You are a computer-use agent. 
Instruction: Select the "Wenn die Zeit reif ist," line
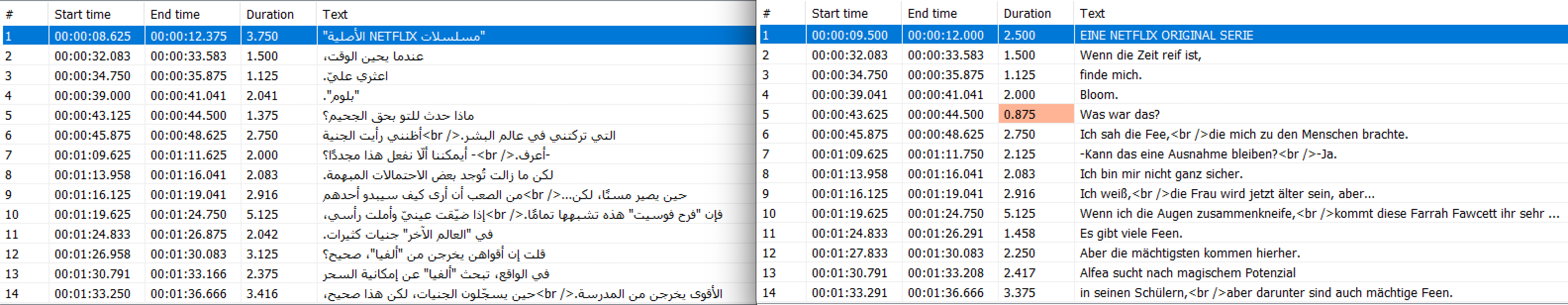point(1140,55)
